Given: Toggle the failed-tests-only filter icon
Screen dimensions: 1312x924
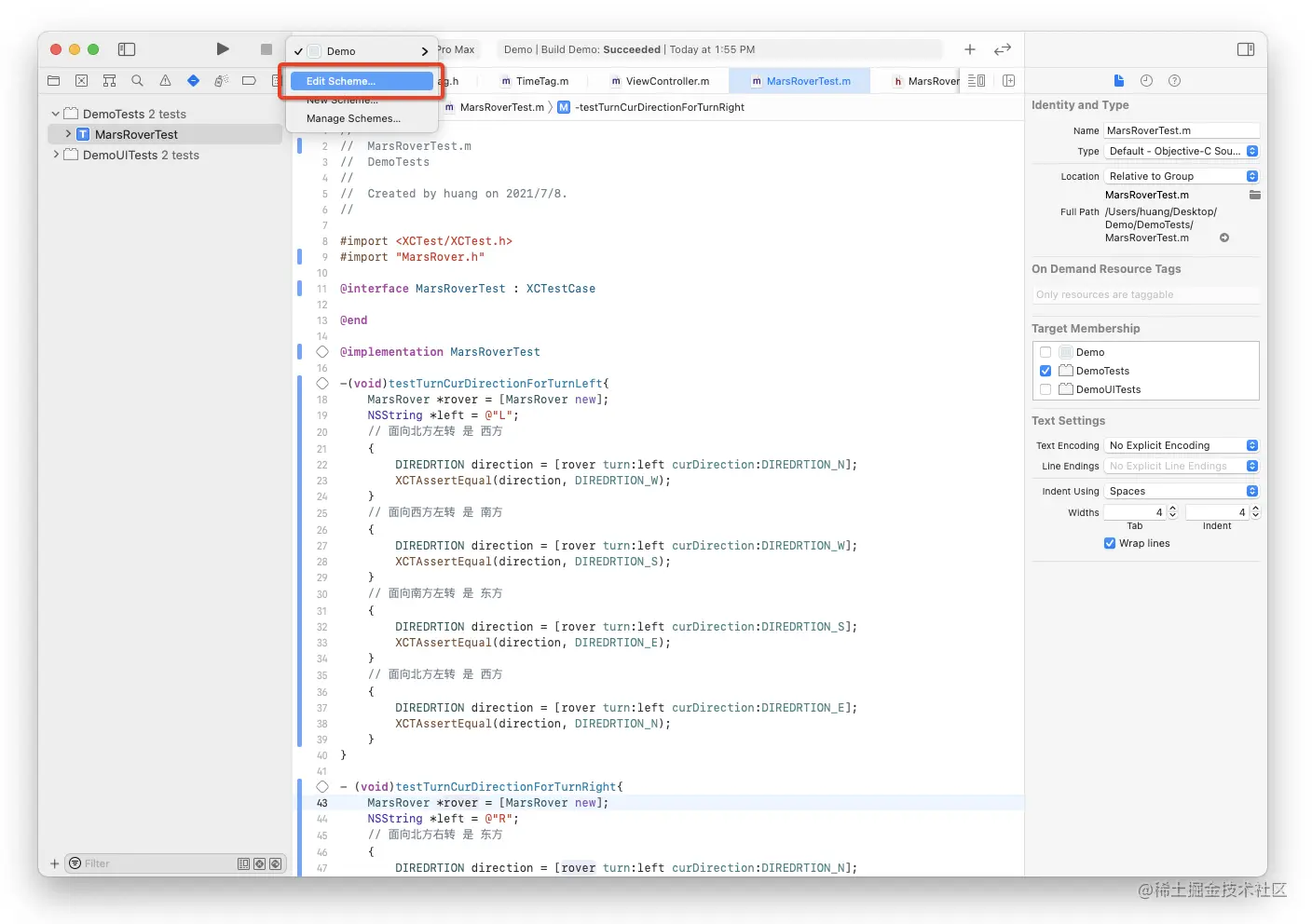Looking at the screenshot, I should point(259,863).
